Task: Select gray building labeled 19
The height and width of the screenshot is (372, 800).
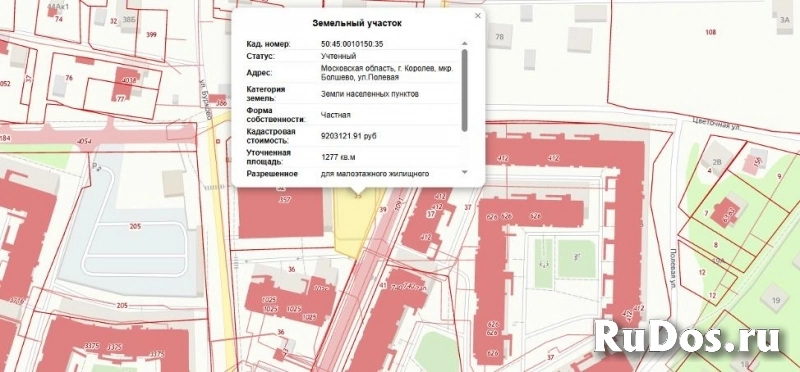Action: click(x=776, y=301)
